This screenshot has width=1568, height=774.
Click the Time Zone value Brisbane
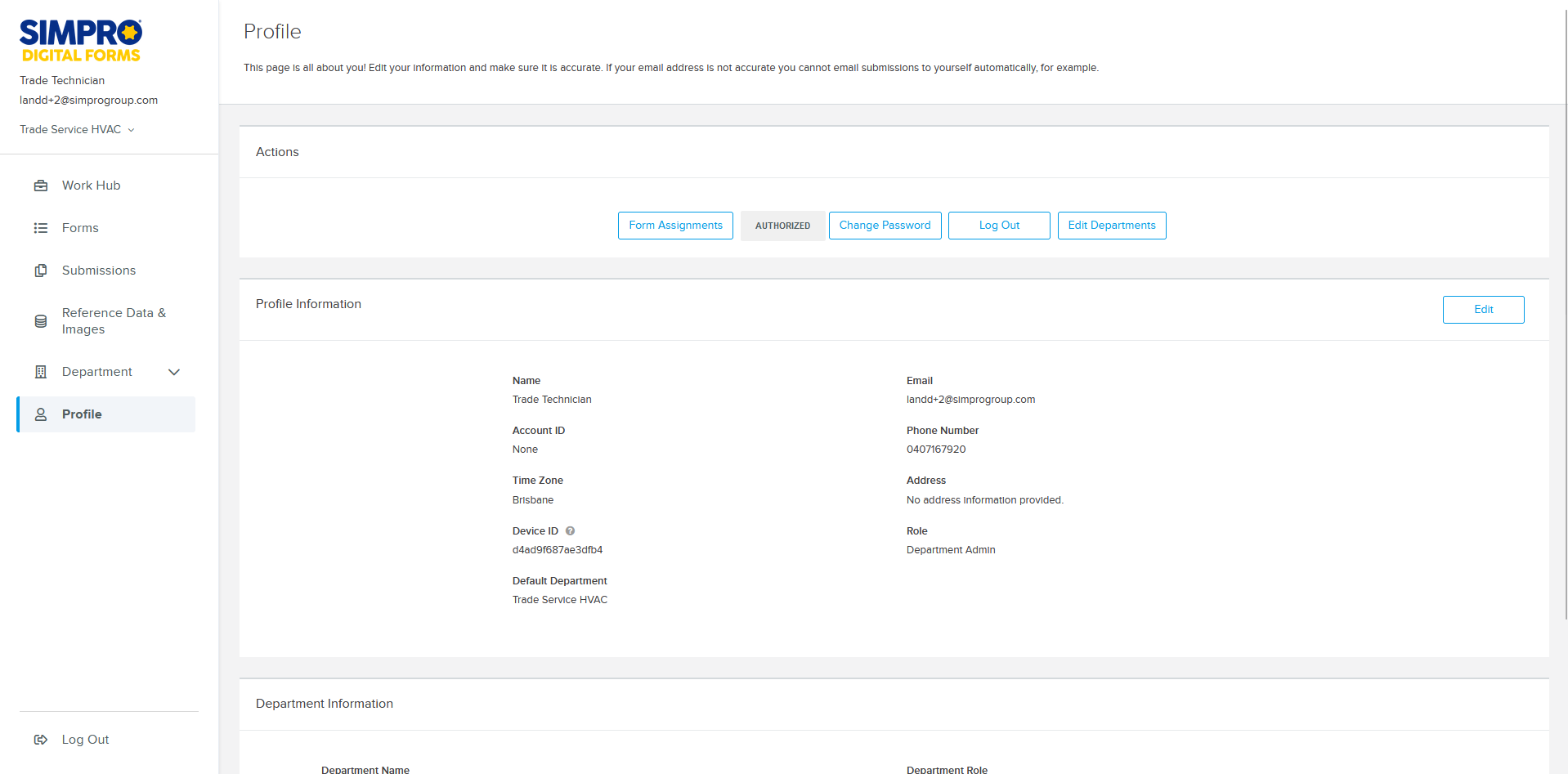tap(533, 500)
